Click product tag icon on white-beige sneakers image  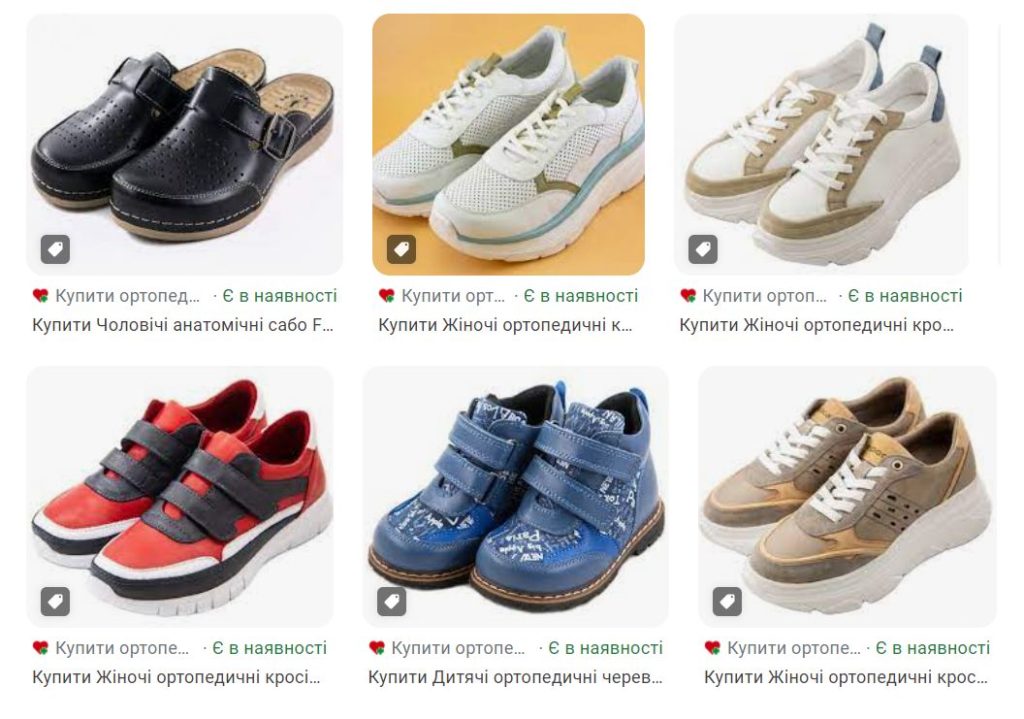pyautogui.click(x=703, y=249)
